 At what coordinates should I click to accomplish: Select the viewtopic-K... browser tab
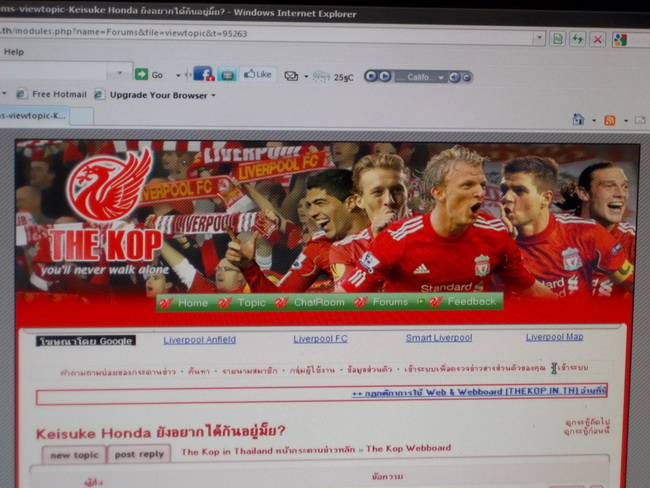coord(33,116)
